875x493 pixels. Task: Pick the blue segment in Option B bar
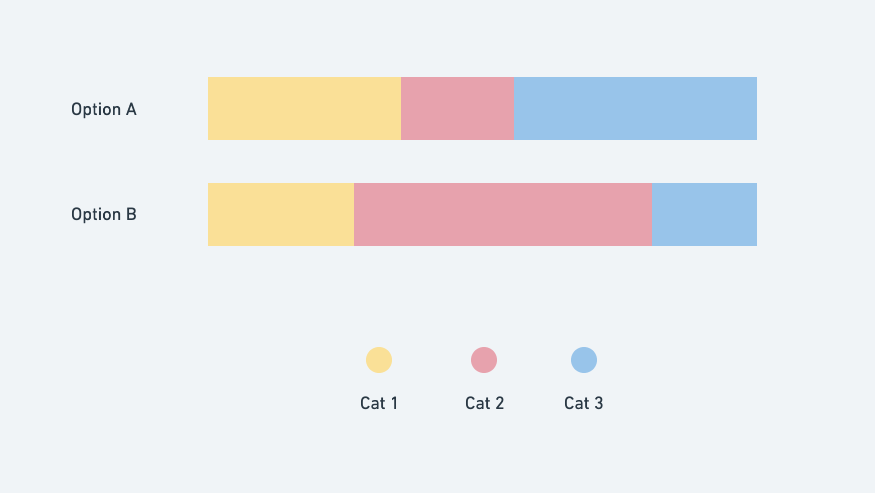coord(704,214)
